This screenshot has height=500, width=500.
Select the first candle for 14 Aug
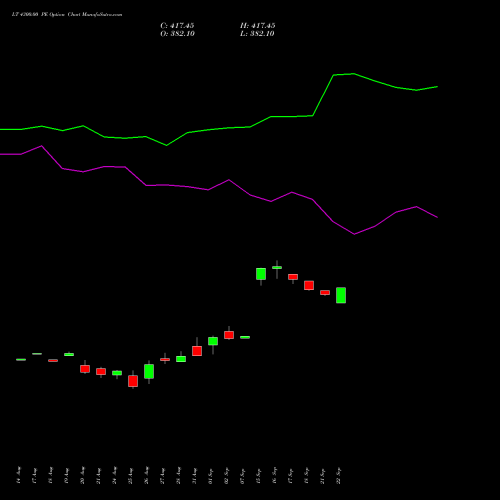click(x=21, y=359)
